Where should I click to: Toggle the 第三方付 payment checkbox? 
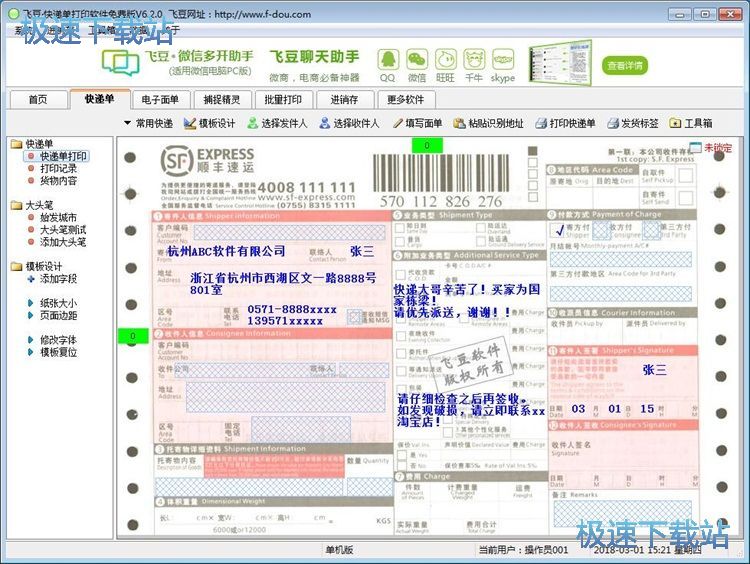point(651,231)
